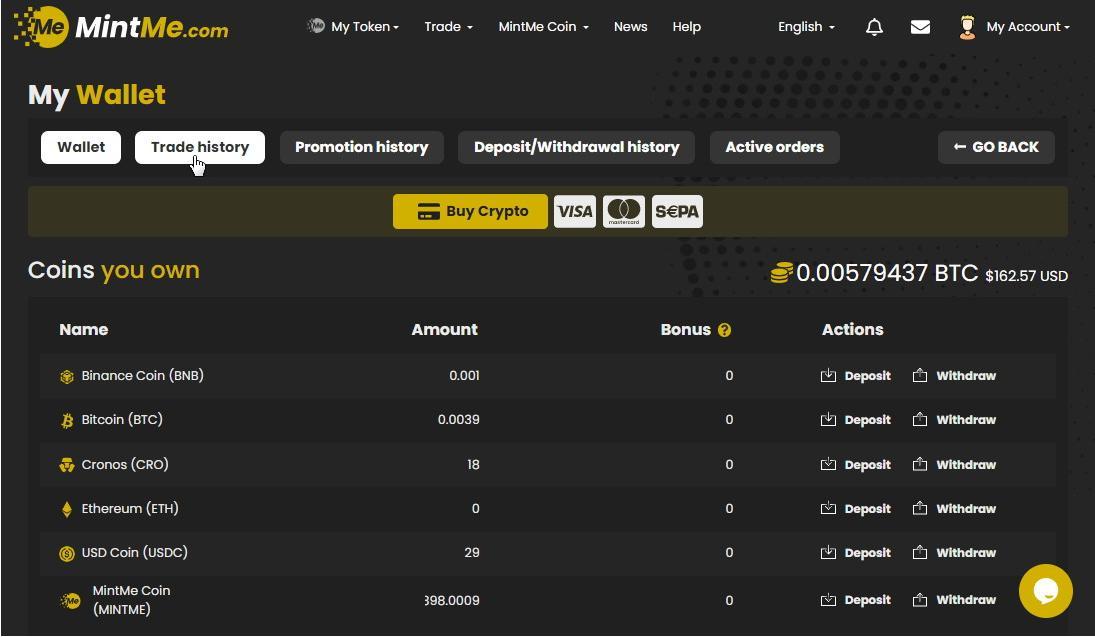Viewport: 1095px width, 637px height.
Task: Open the messages envelope icon
Action: click(x=920, y=27)
